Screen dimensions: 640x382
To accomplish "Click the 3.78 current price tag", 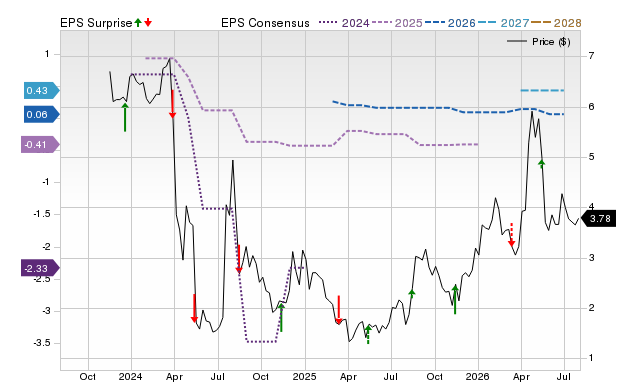I will 598,218.
